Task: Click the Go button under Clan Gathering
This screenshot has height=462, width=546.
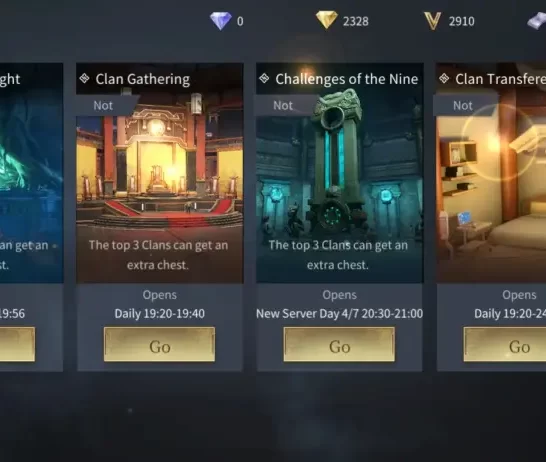Action: (159, 344)
